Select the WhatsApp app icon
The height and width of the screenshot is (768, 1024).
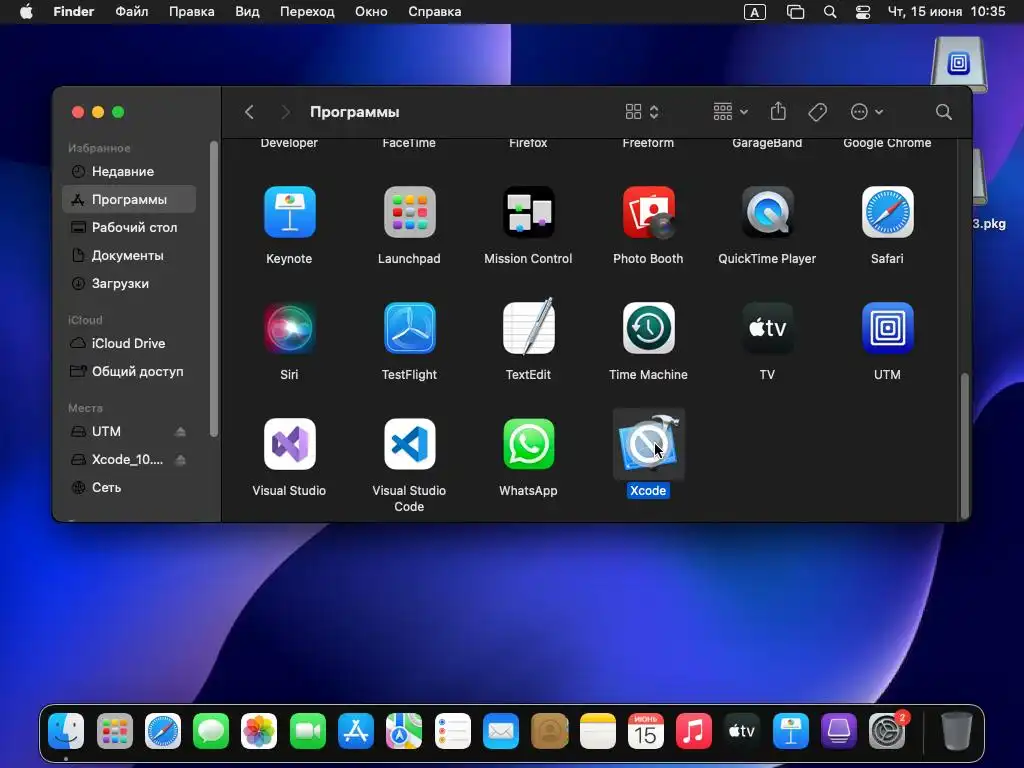[528, 444]
